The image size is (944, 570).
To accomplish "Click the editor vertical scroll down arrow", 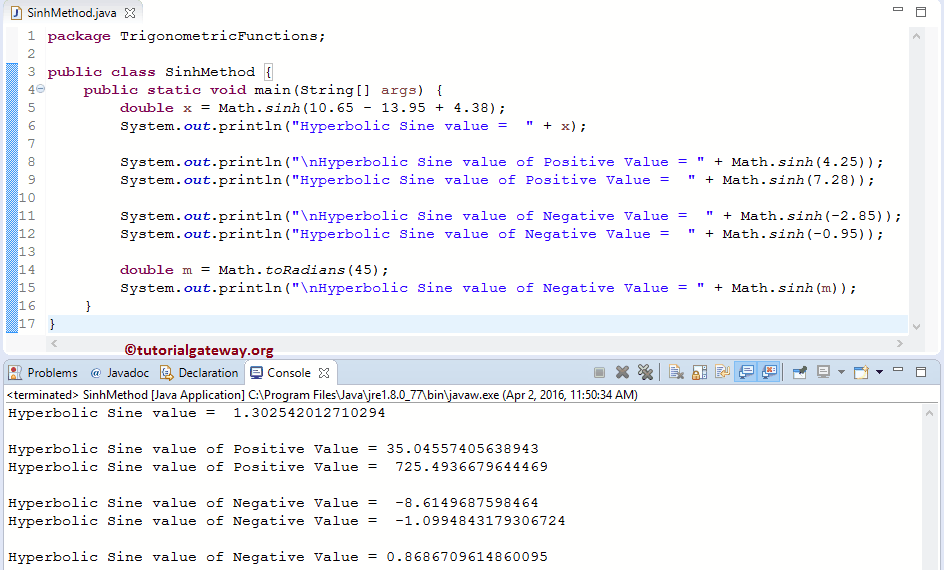I will tap(916, 327).
